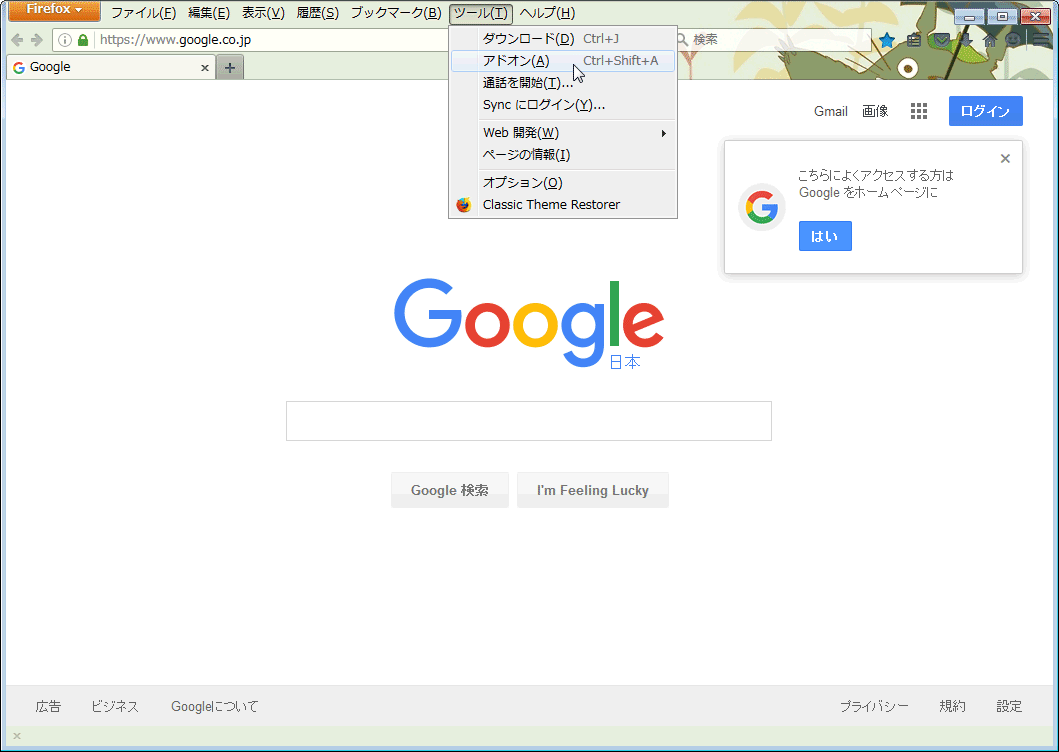Click the Google 検索 button

450,490
